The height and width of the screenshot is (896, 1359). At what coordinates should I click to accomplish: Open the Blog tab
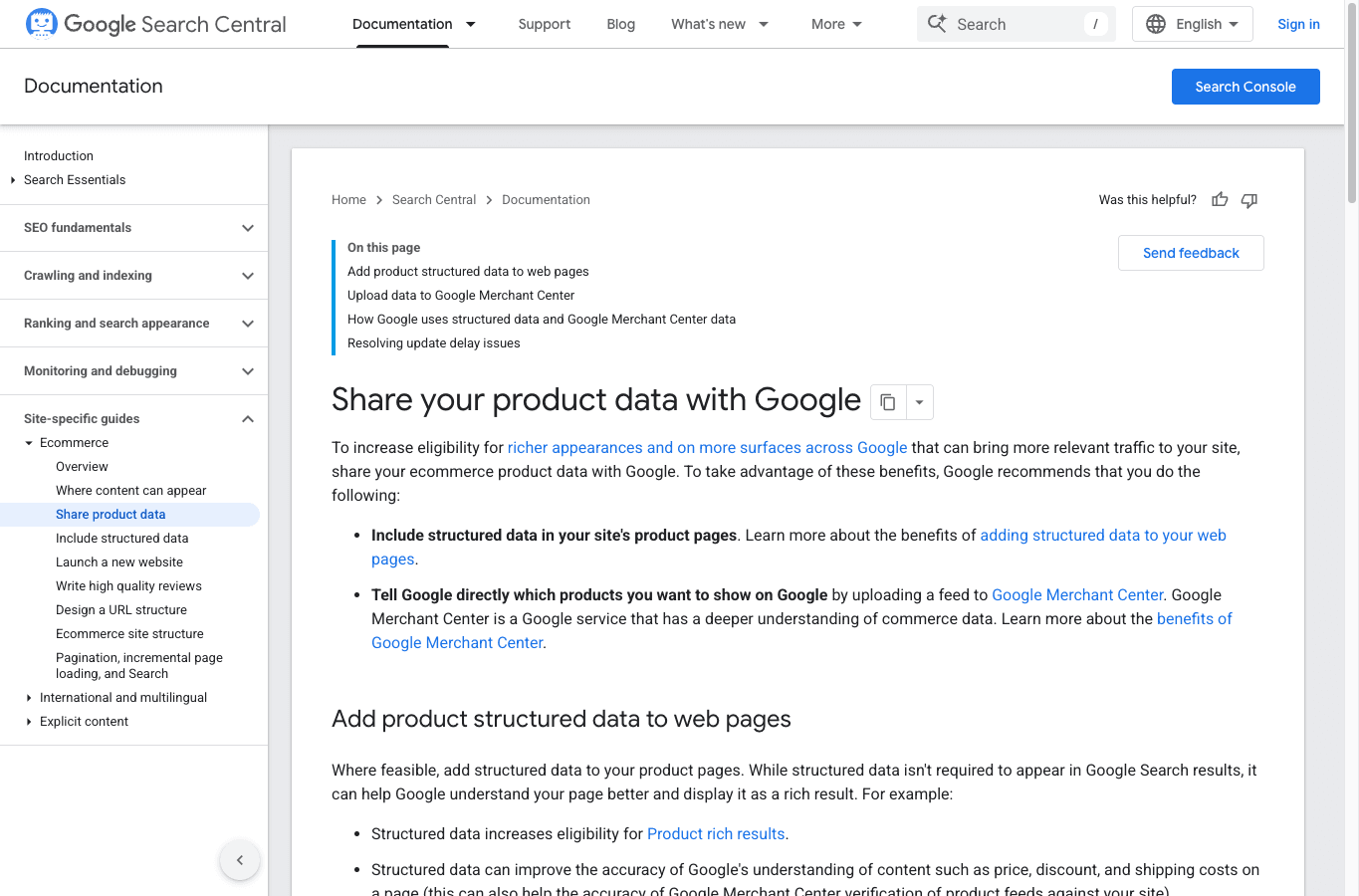pyautogui.click(x=621, y=24)
